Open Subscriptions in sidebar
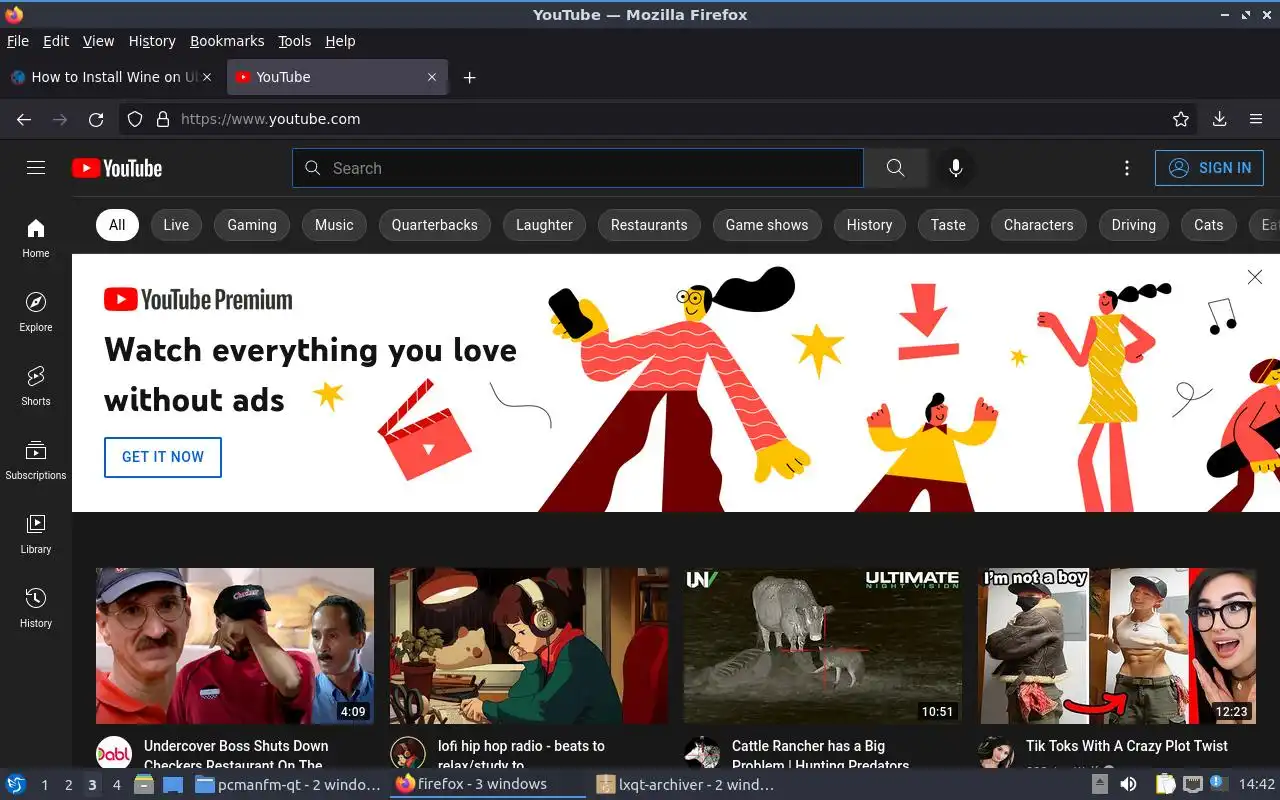Image resolution: width=1280 pixels, height=800 pixels. 36,460
